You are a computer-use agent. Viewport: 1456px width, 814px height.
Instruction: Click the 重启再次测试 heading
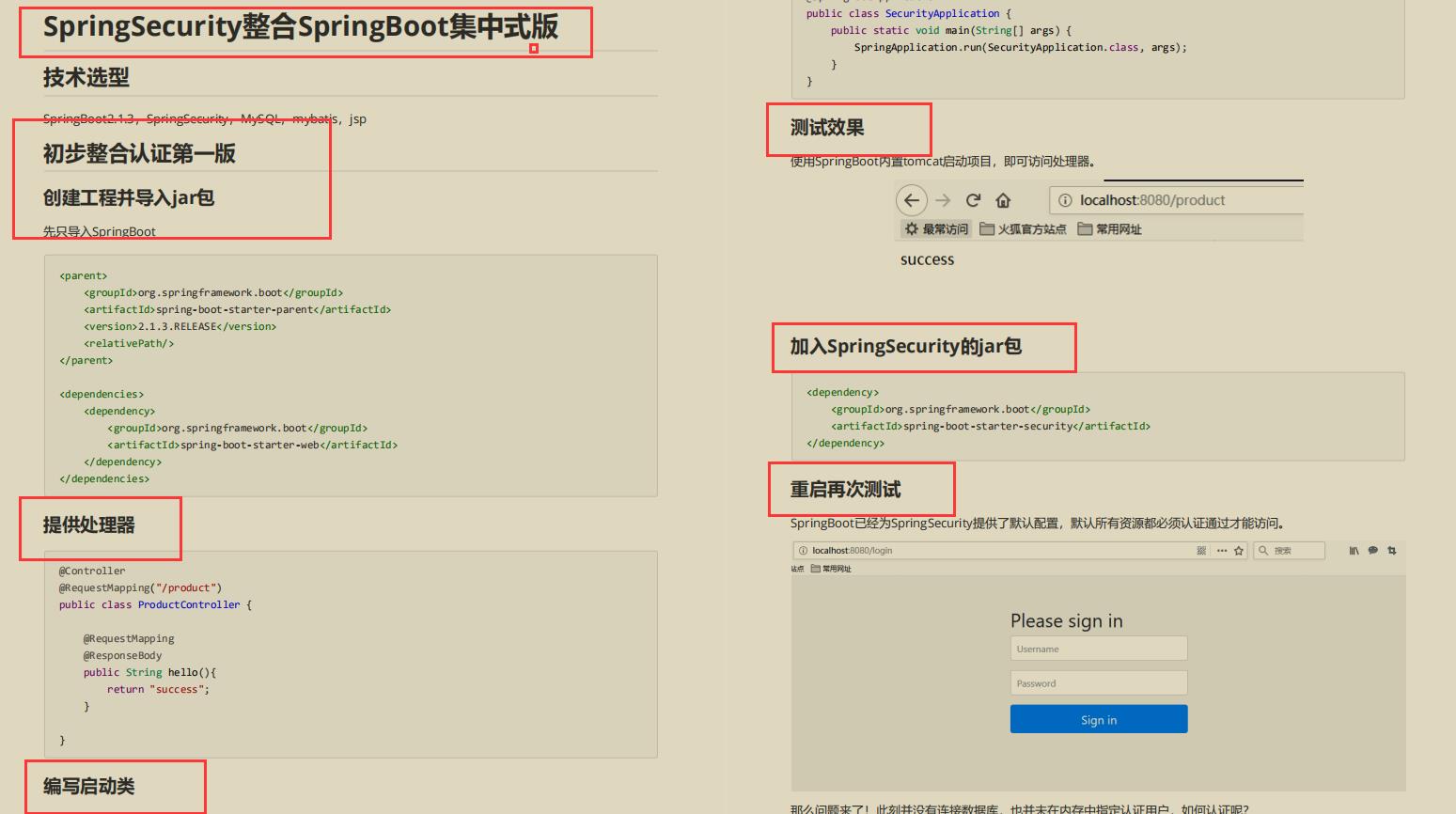(x=846, y=490)
